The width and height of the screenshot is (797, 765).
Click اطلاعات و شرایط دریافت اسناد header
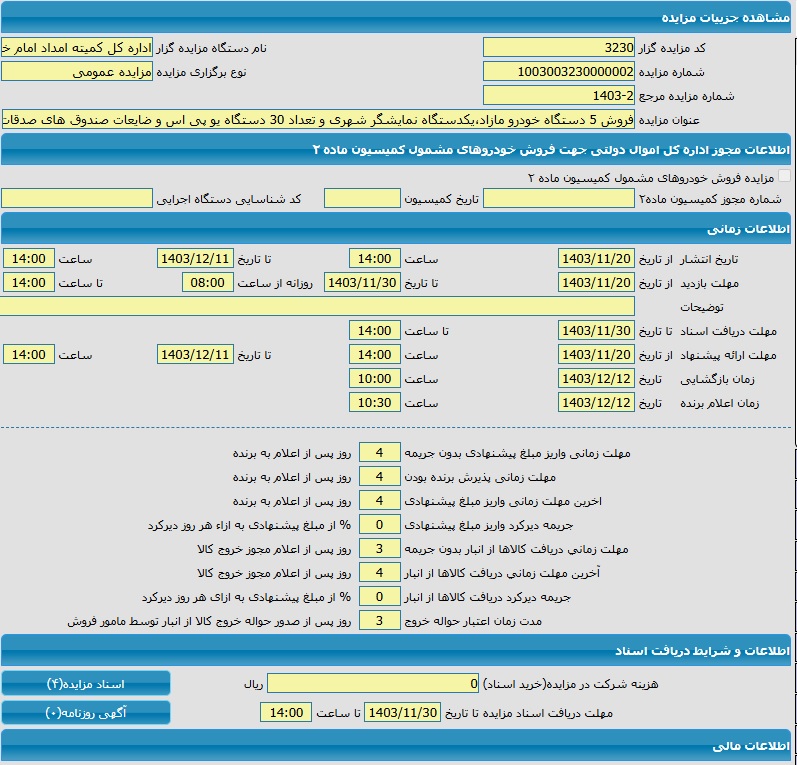coord(396,650)
